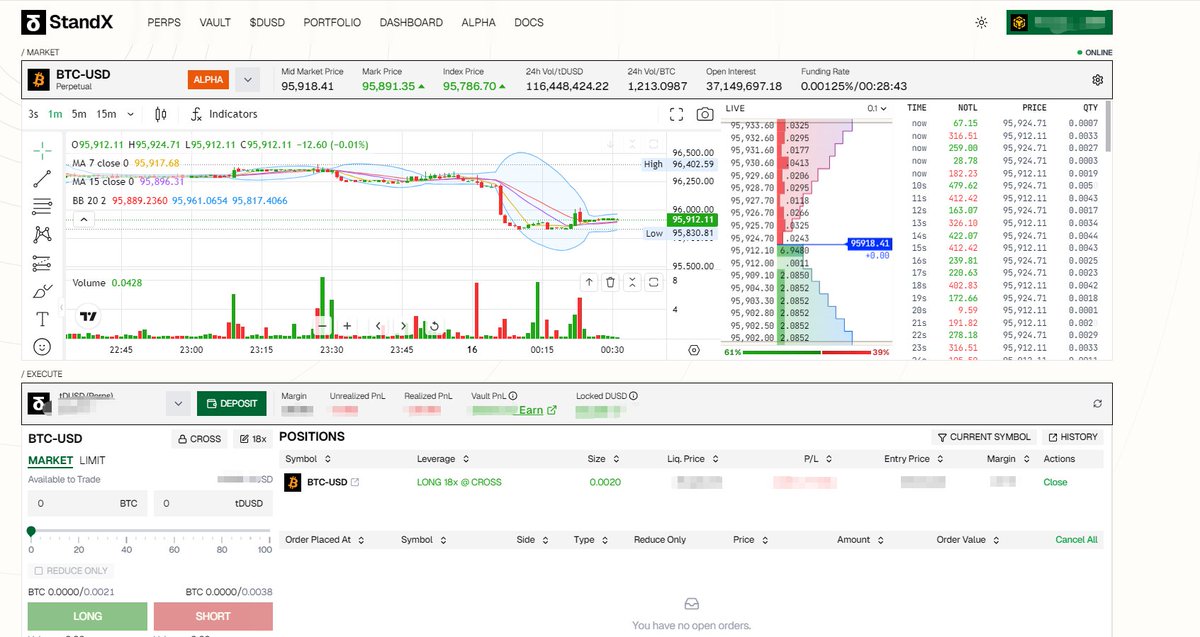The height and width of the screenshot is (637, 1200).
Task: Zoom in the chart with plus button
Action: pyautogui.click(x=347, y=326)
